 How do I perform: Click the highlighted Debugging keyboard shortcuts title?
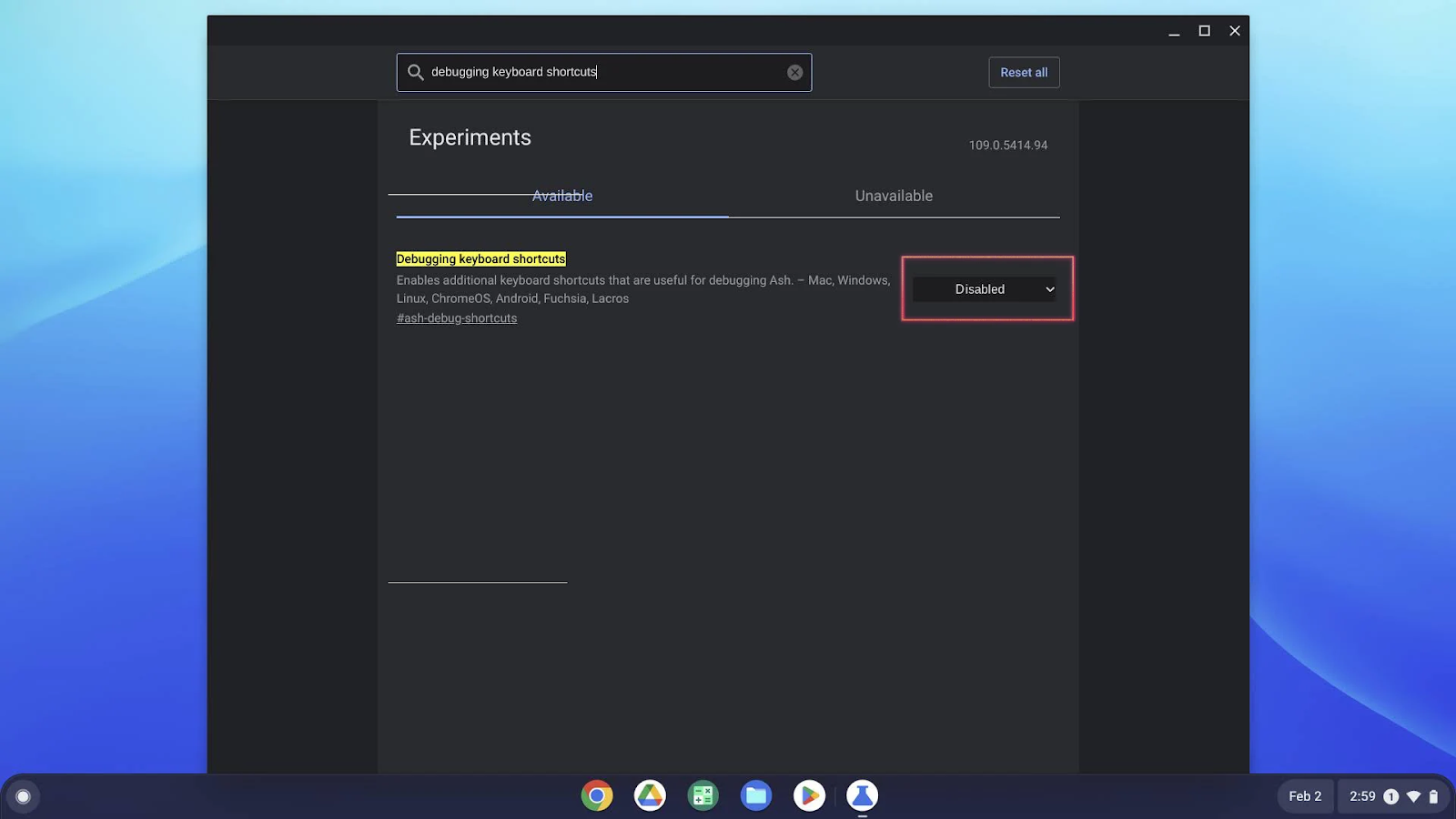pyautogui.click(x=481, y=259)
